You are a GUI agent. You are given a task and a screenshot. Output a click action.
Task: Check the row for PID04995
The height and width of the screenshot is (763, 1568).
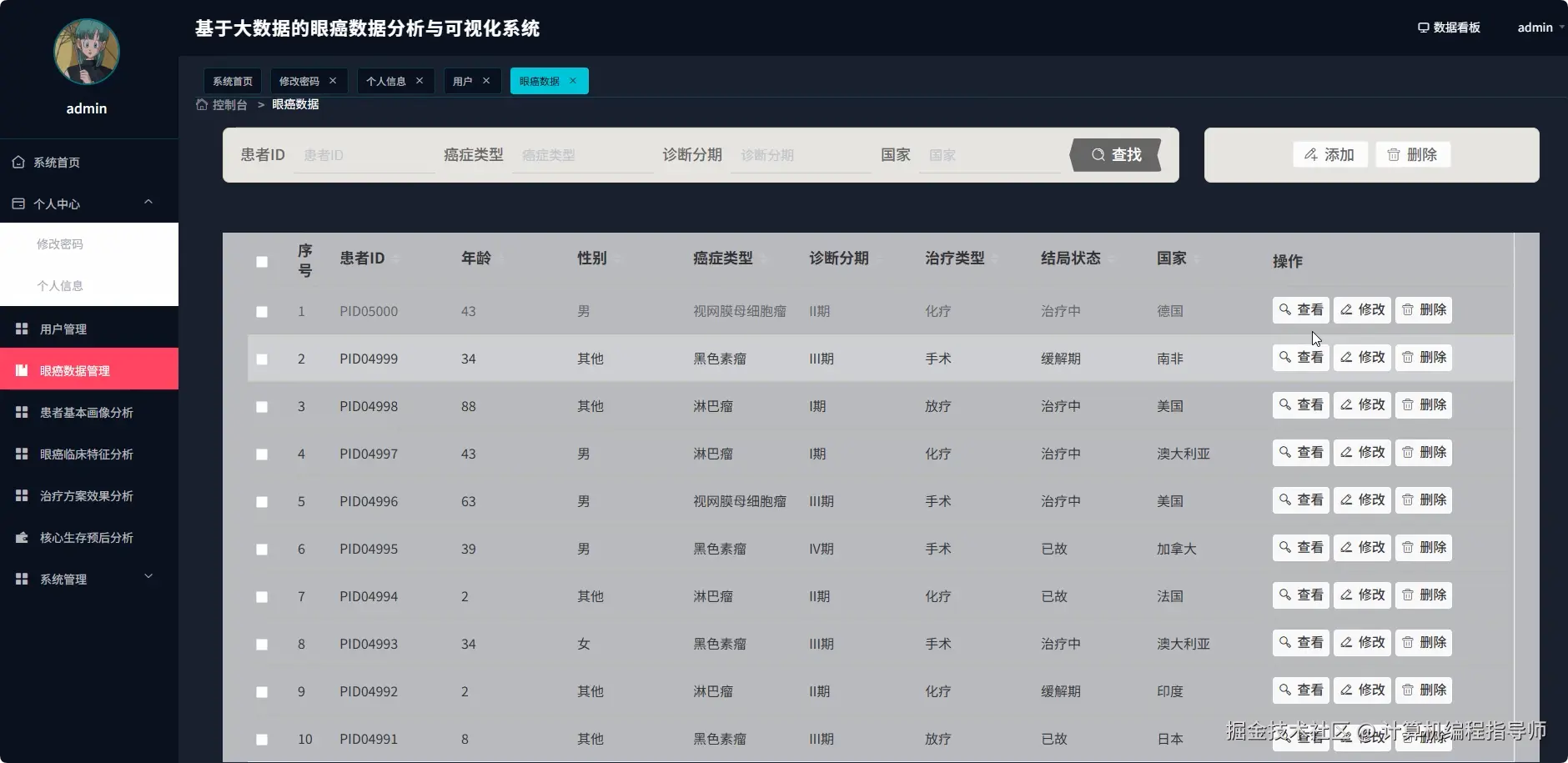point(262,550)
